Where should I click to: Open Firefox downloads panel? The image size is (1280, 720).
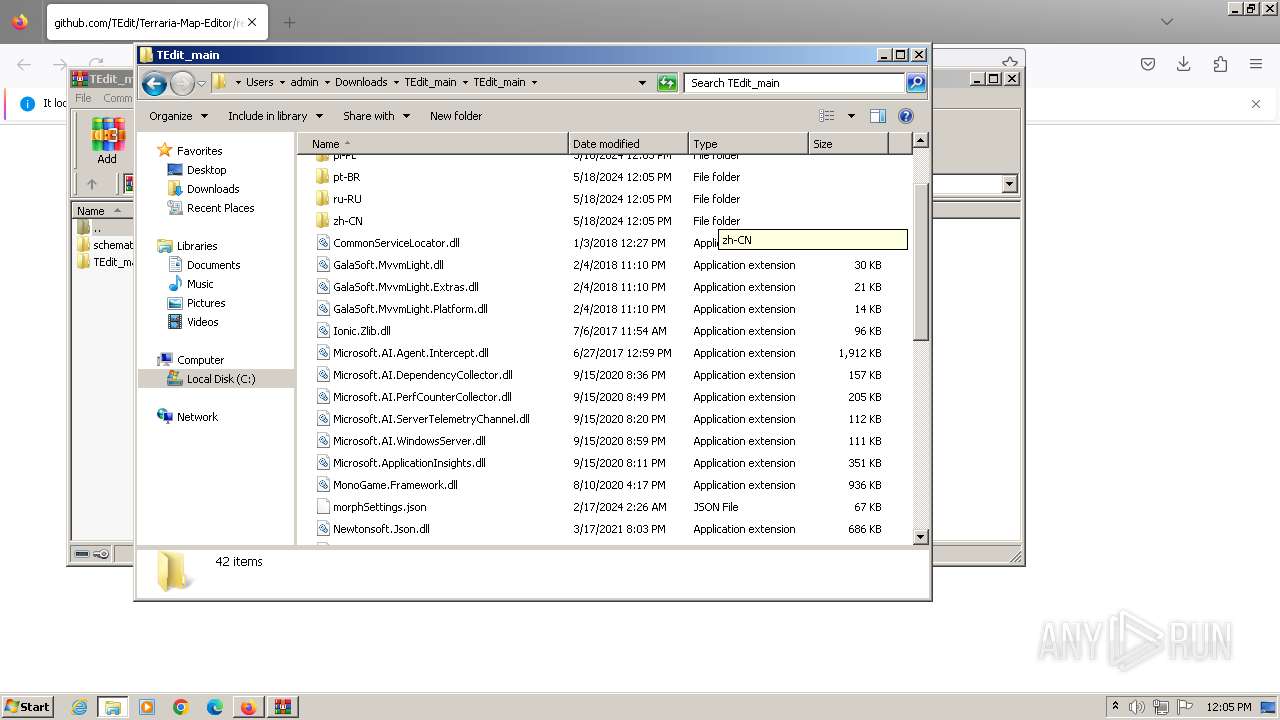pyautogui.click(x=1184, y=64)
